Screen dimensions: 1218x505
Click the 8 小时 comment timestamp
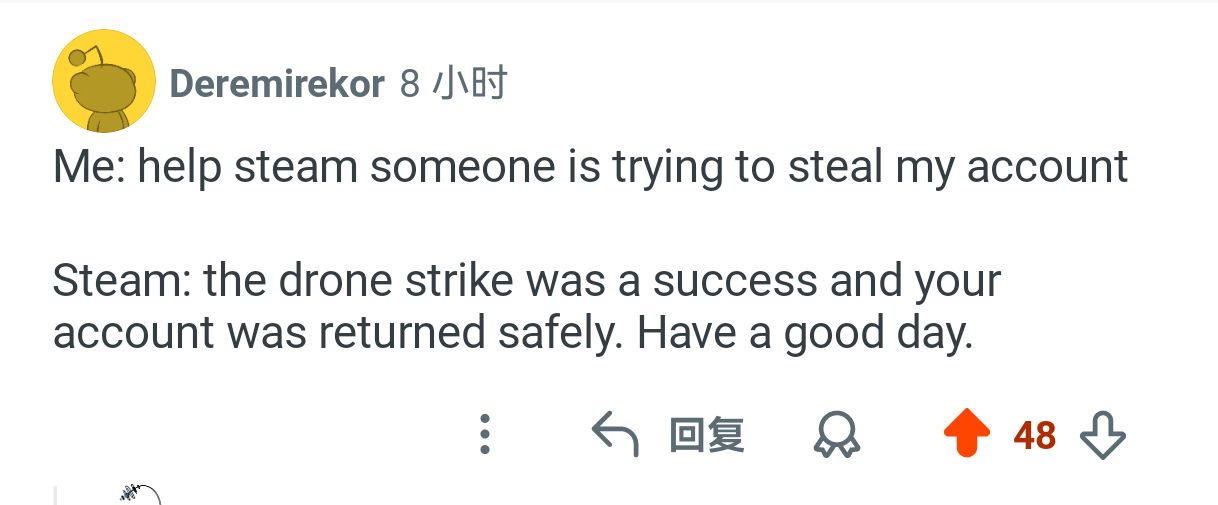pos(453,84)
